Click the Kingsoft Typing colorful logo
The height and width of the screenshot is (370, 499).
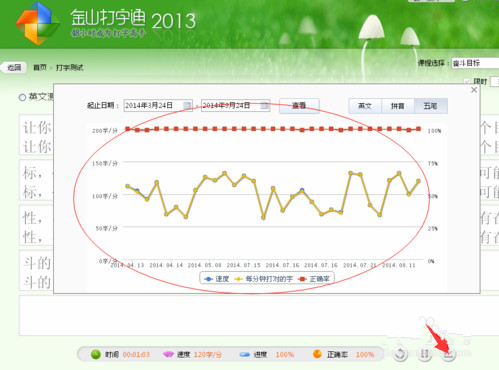37,23
